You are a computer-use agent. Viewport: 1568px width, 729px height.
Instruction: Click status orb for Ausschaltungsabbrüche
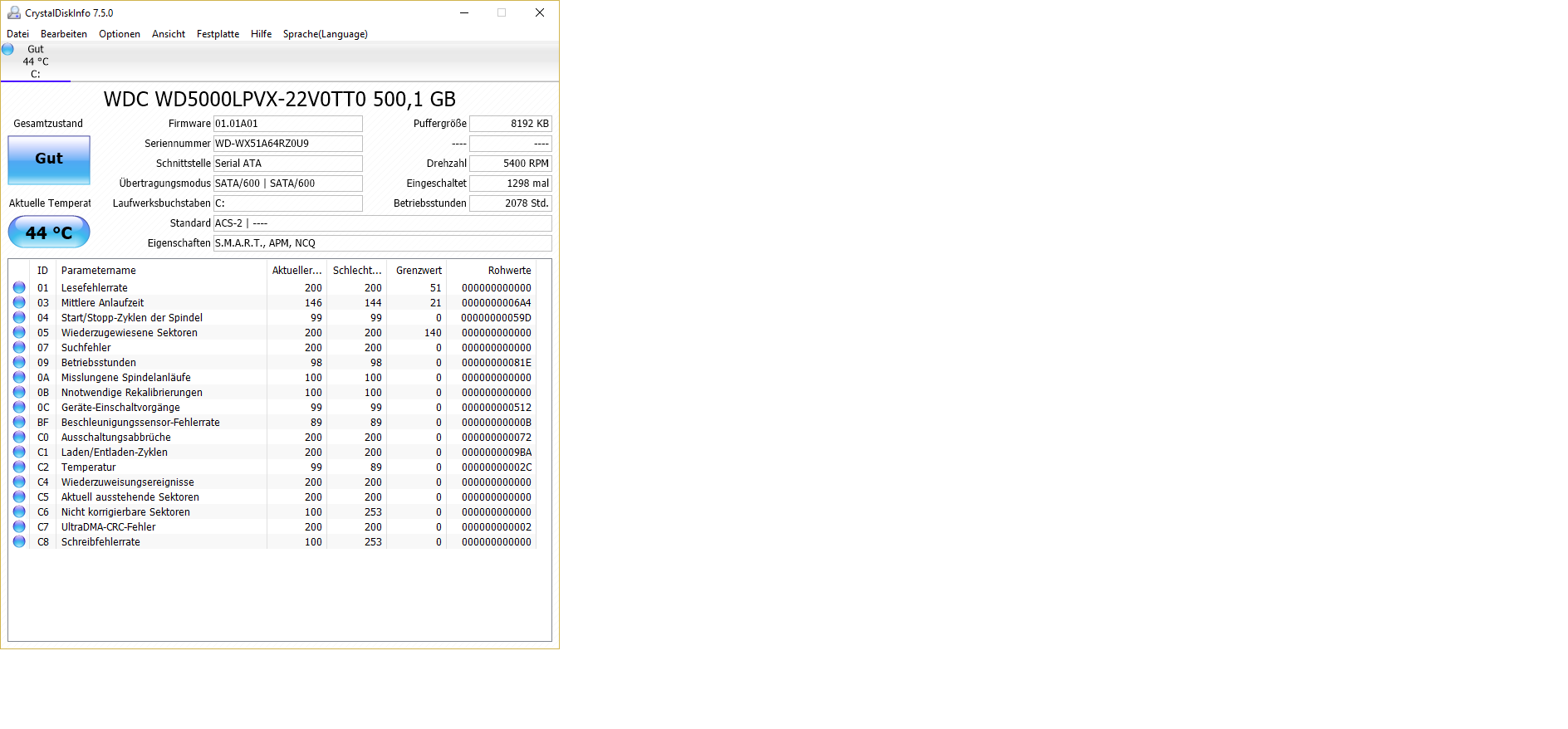click(19, 437)
